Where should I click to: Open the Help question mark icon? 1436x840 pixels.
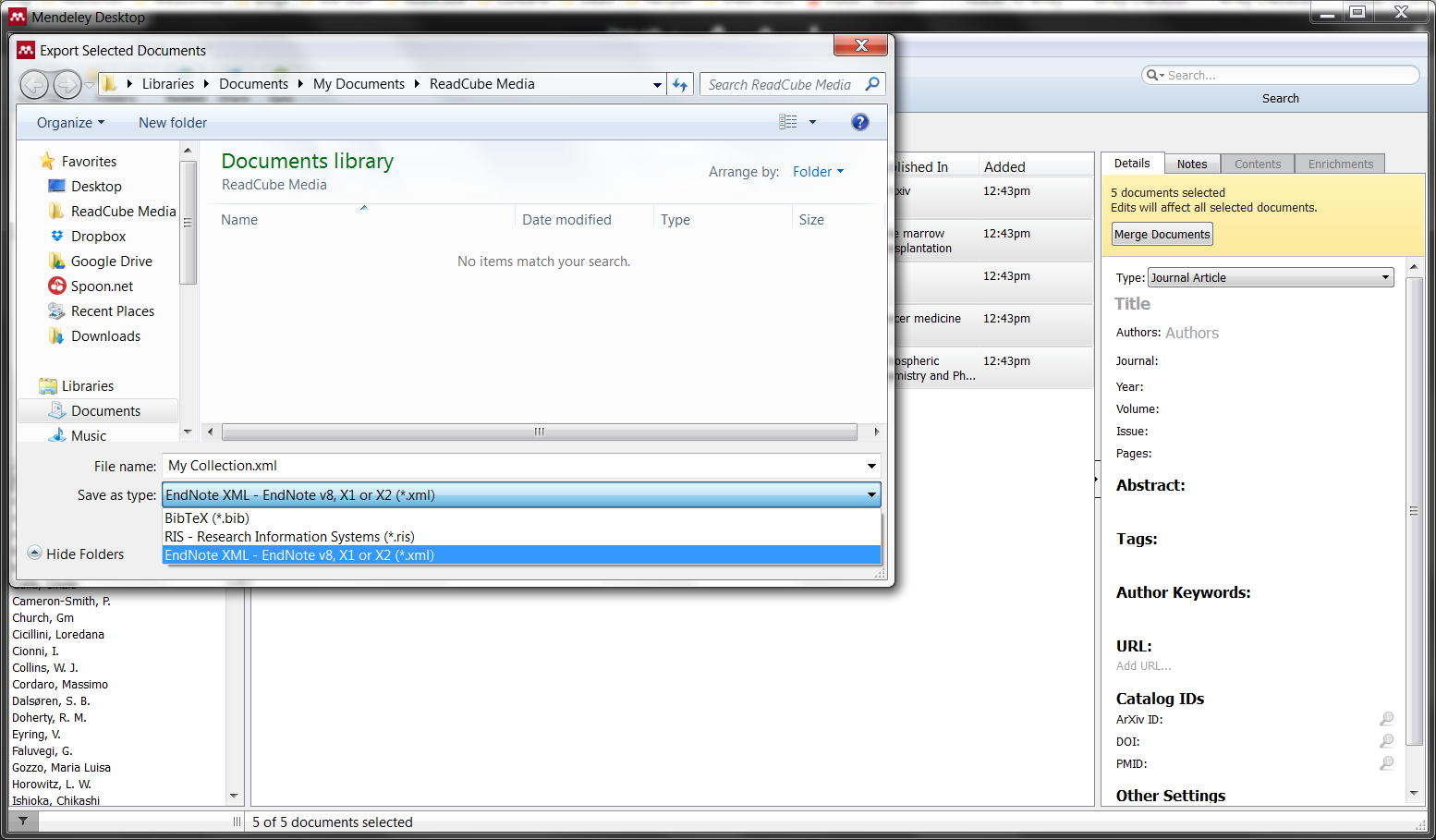859,122
